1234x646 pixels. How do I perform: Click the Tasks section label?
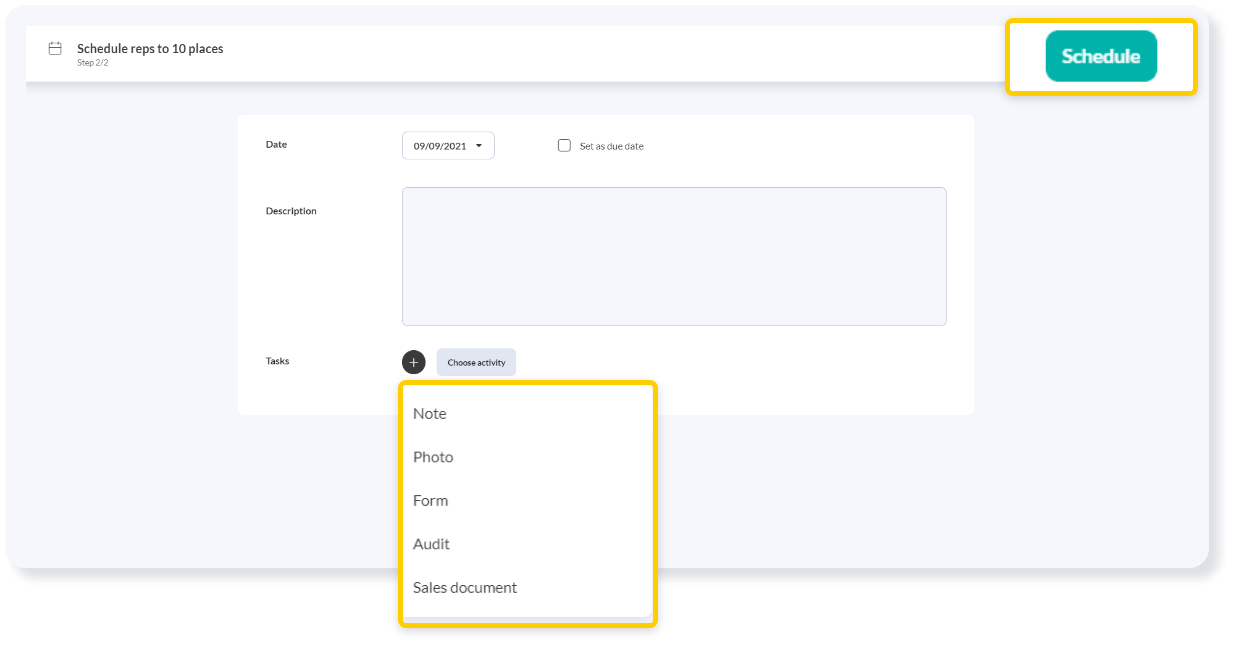277,361
